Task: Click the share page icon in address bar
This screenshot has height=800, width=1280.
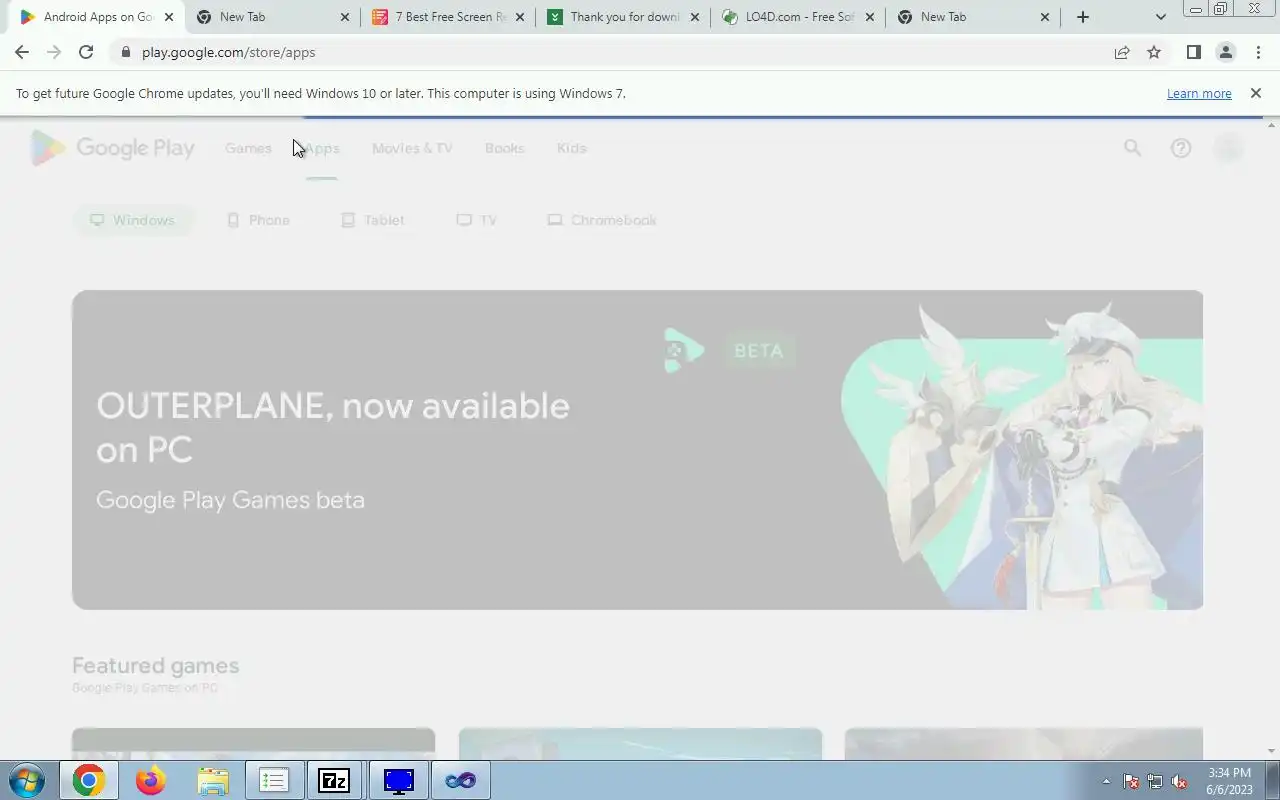Action: [x=1122, y=52]
